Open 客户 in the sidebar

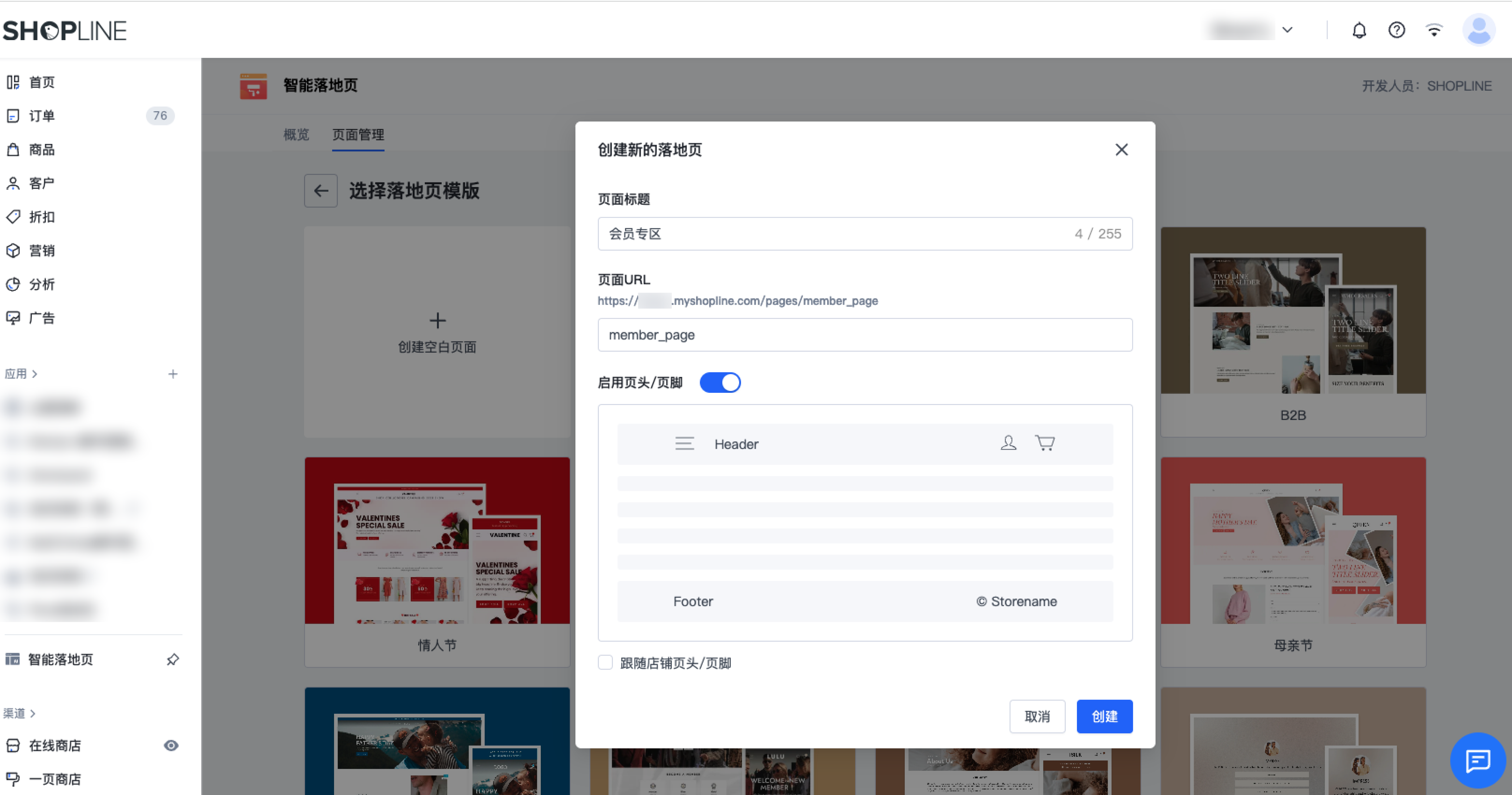[x=42, y=183]
